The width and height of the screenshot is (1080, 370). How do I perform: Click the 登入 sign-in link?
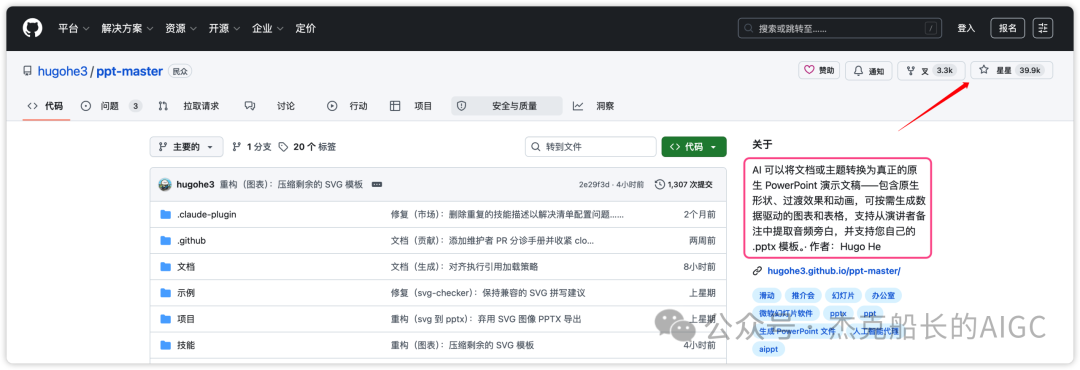[966, 28]
